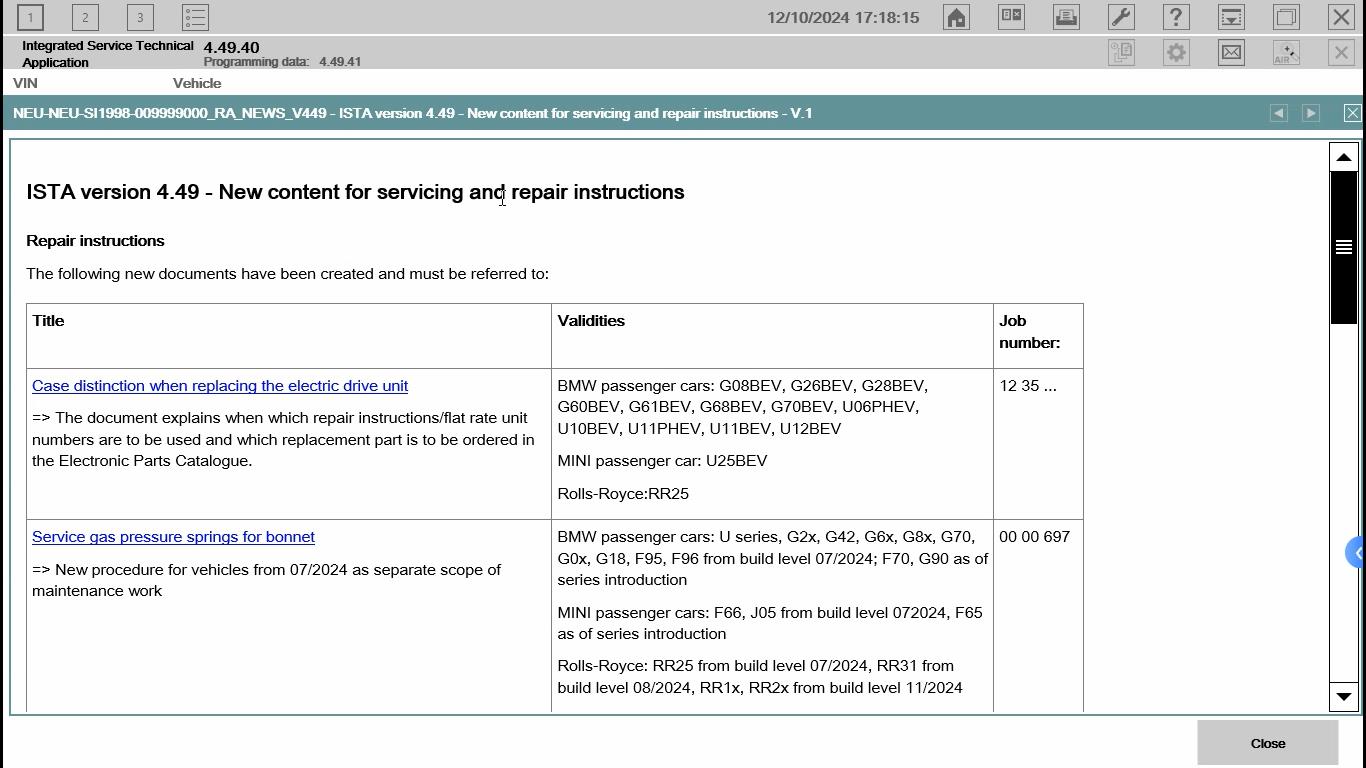Click 'The document explains when which repair instructions' description

coord(283,439)
